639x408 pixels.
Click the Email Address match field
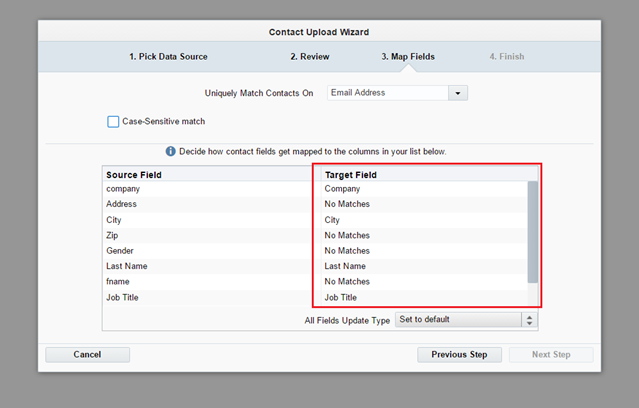point(388,93)
